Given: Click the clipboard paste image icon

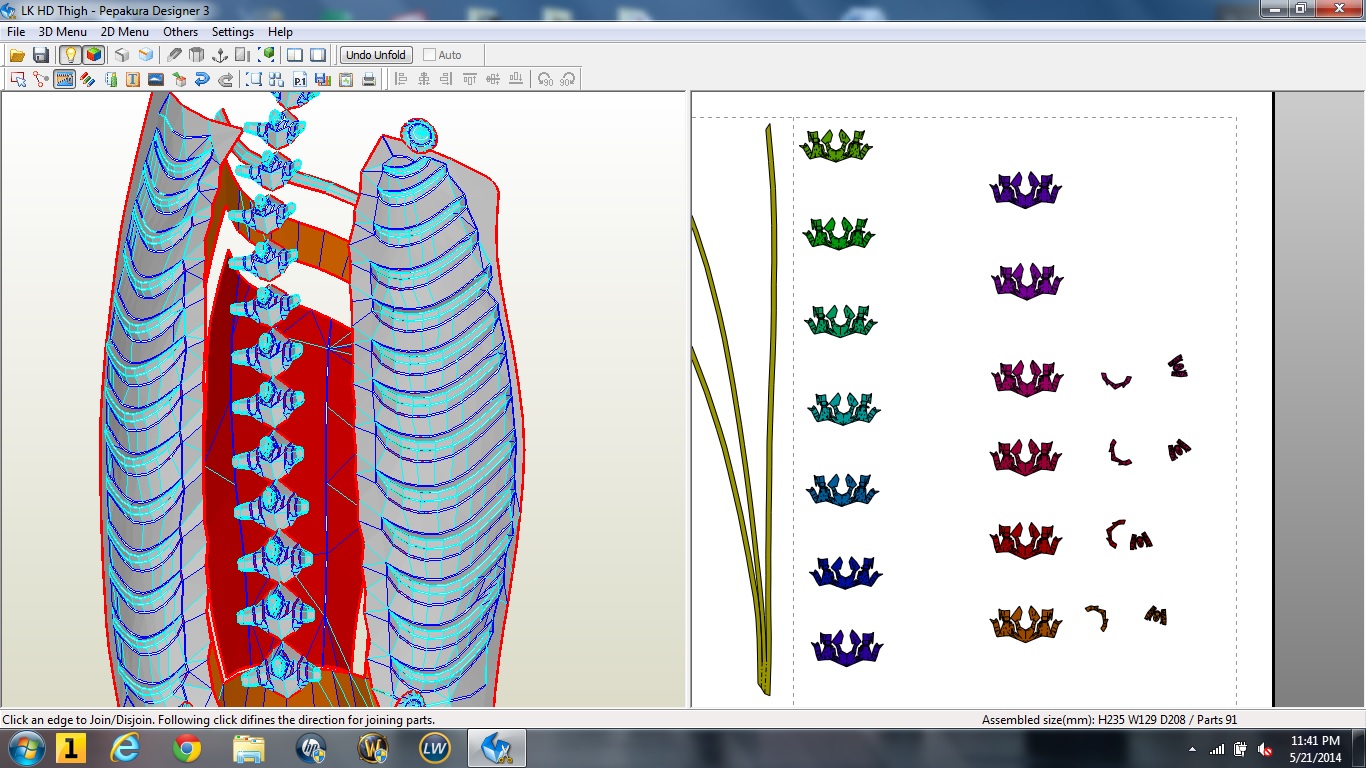Looking at the screenshot, I should 346,79.
